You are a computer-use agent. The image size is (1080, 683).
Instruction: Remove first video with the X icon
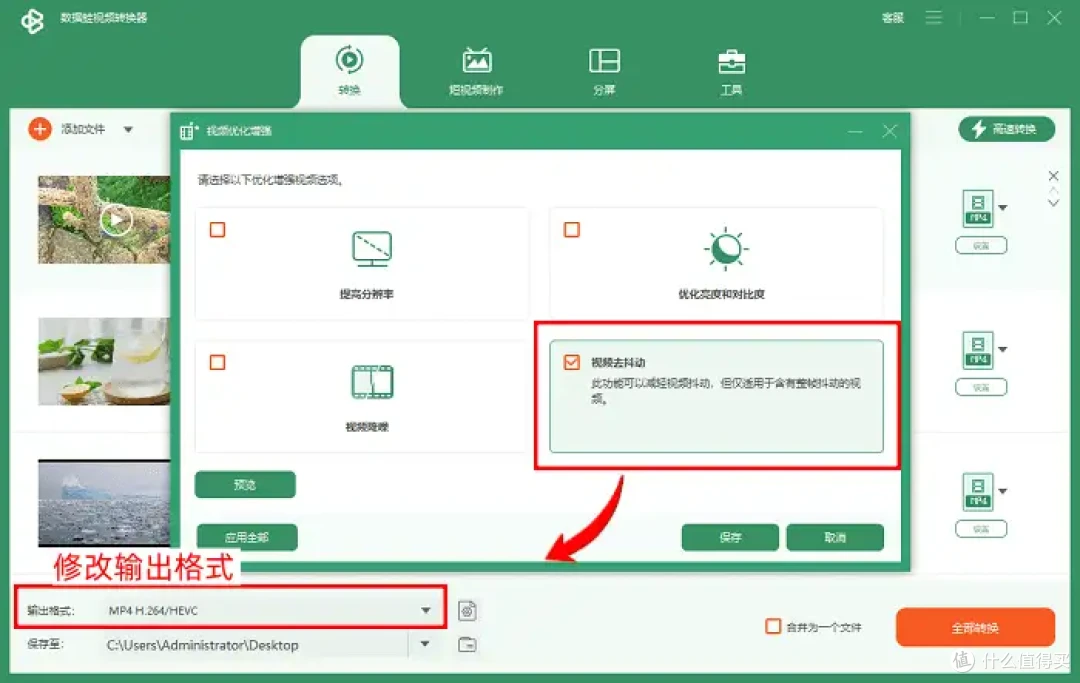pyautogui.click(x=1053, y=176)
